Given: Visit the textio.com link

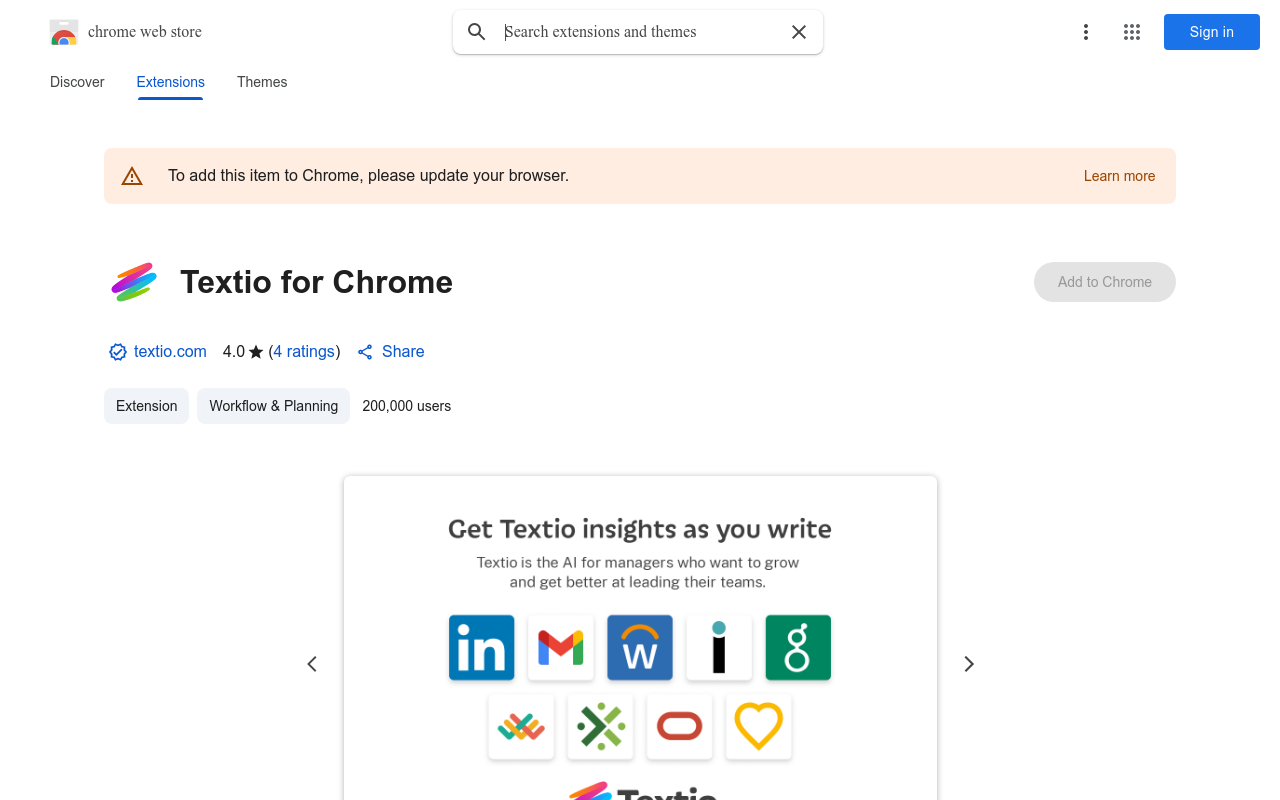Looking at the screenshot, I should [170, 352].
